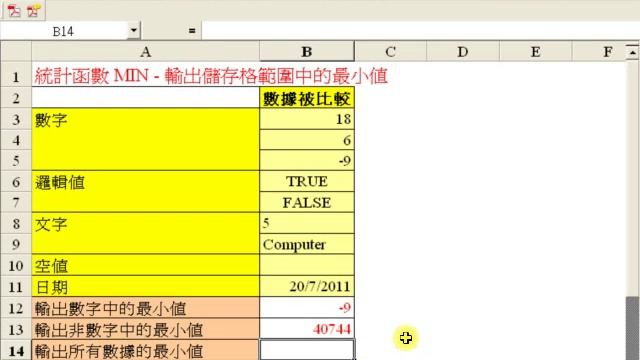This screenshot has height=360, width=640.
Task: Click into the formula input bar
Action: (x=420, y=31)
